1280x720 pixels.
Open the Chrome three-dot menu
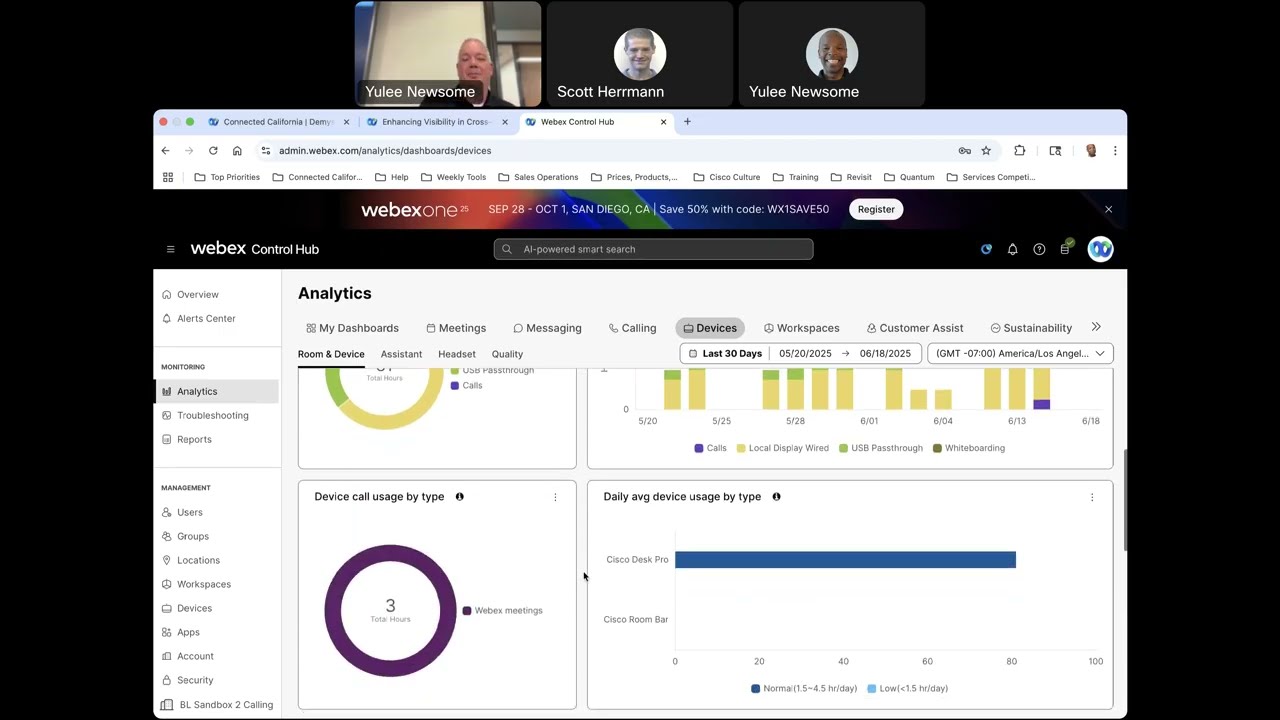tap(1115, 150)
